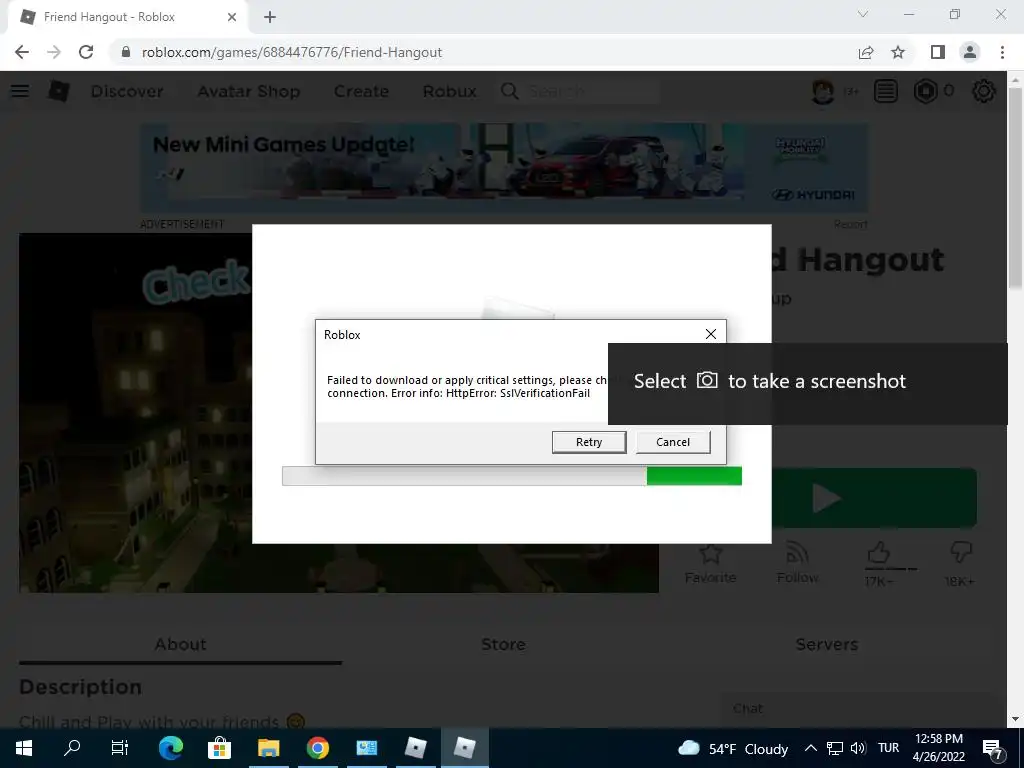Open the Roblox settings gear
Screen dimensions: 1024x768
(984, 91)
